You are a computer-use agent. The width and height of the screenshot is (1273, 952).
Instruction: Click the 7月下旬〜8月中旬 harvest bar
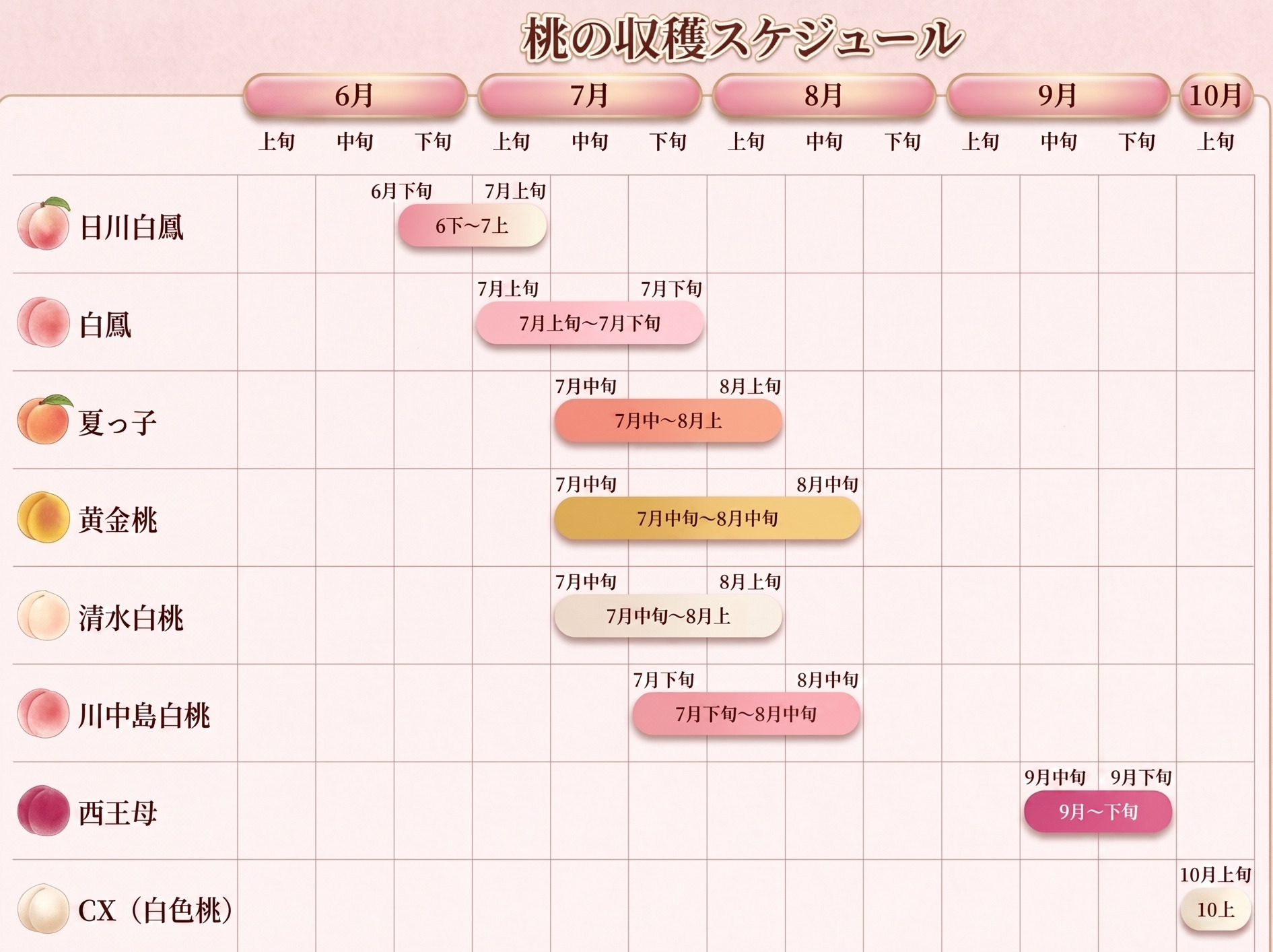point(746,714)
